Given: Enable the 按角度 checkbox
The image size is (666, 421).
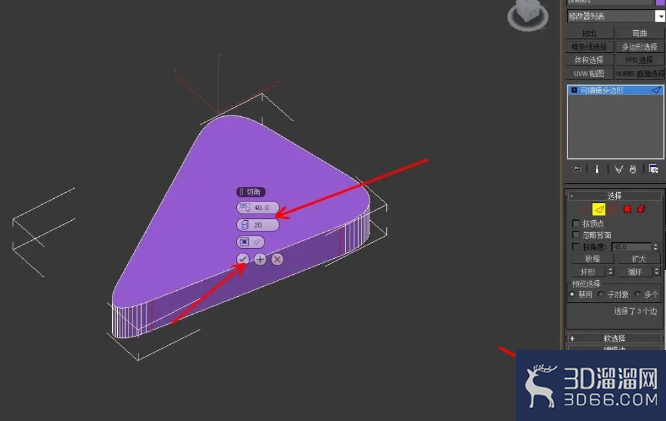Looking at the screenshot, I should point(576,246).
